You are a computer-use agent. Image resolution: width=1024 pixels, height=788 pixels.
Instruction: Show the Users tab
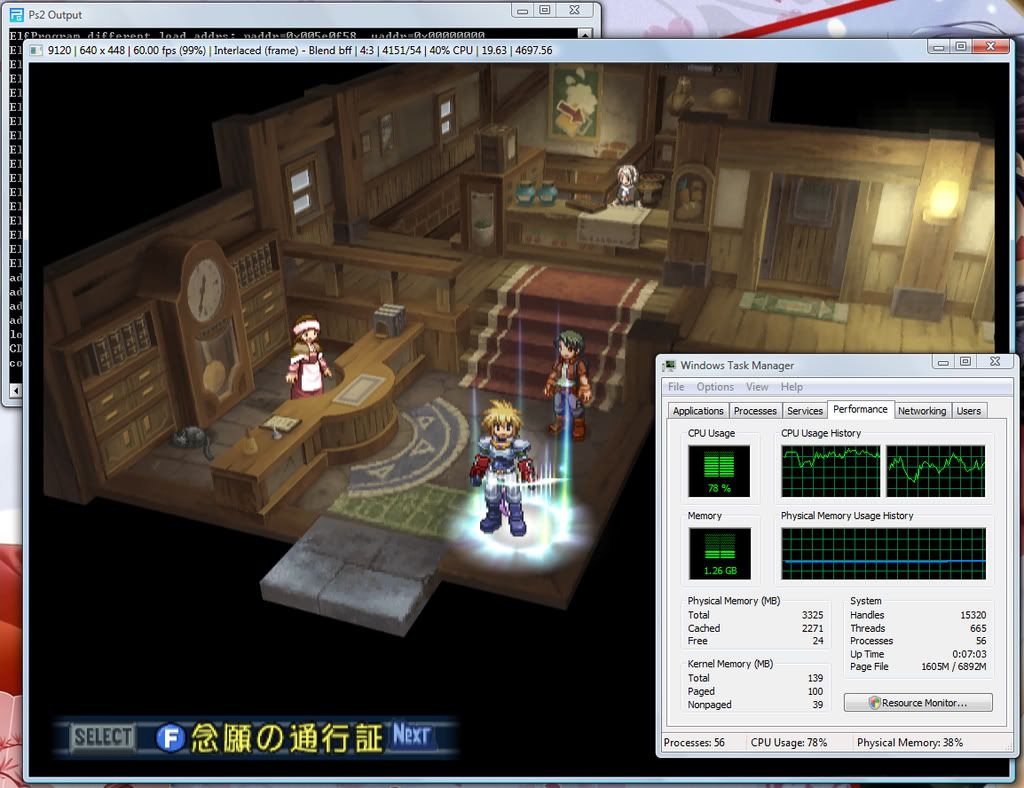[968, 411]
